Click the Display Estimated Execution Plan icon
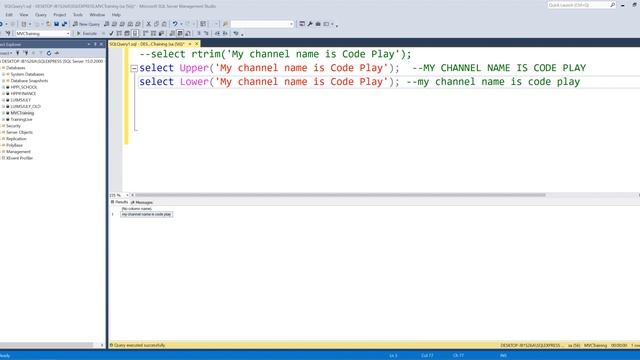This screenshot has height=360, width=640. [x=119, y=33]
